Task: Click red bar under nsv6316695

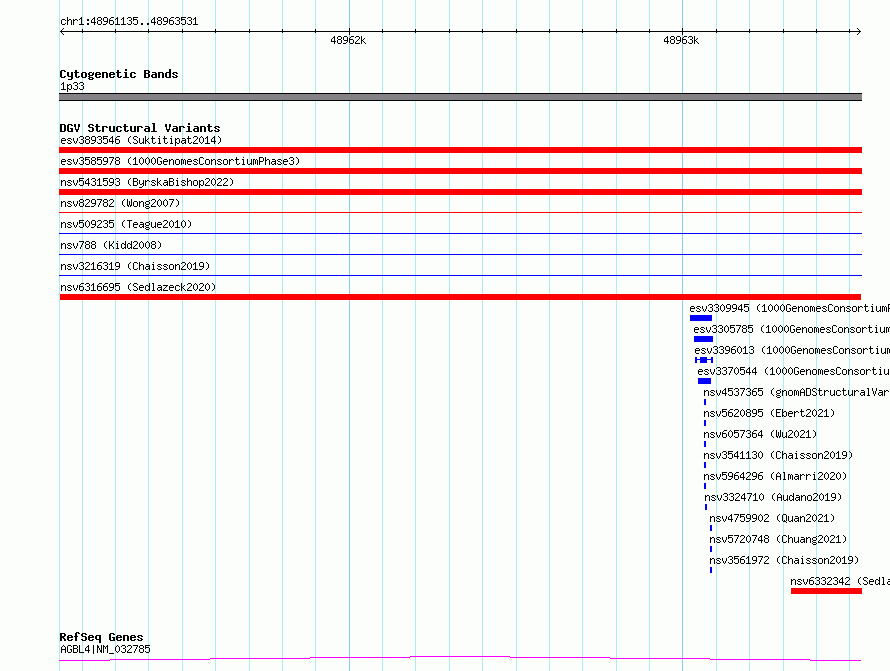Action: point(460,297)
